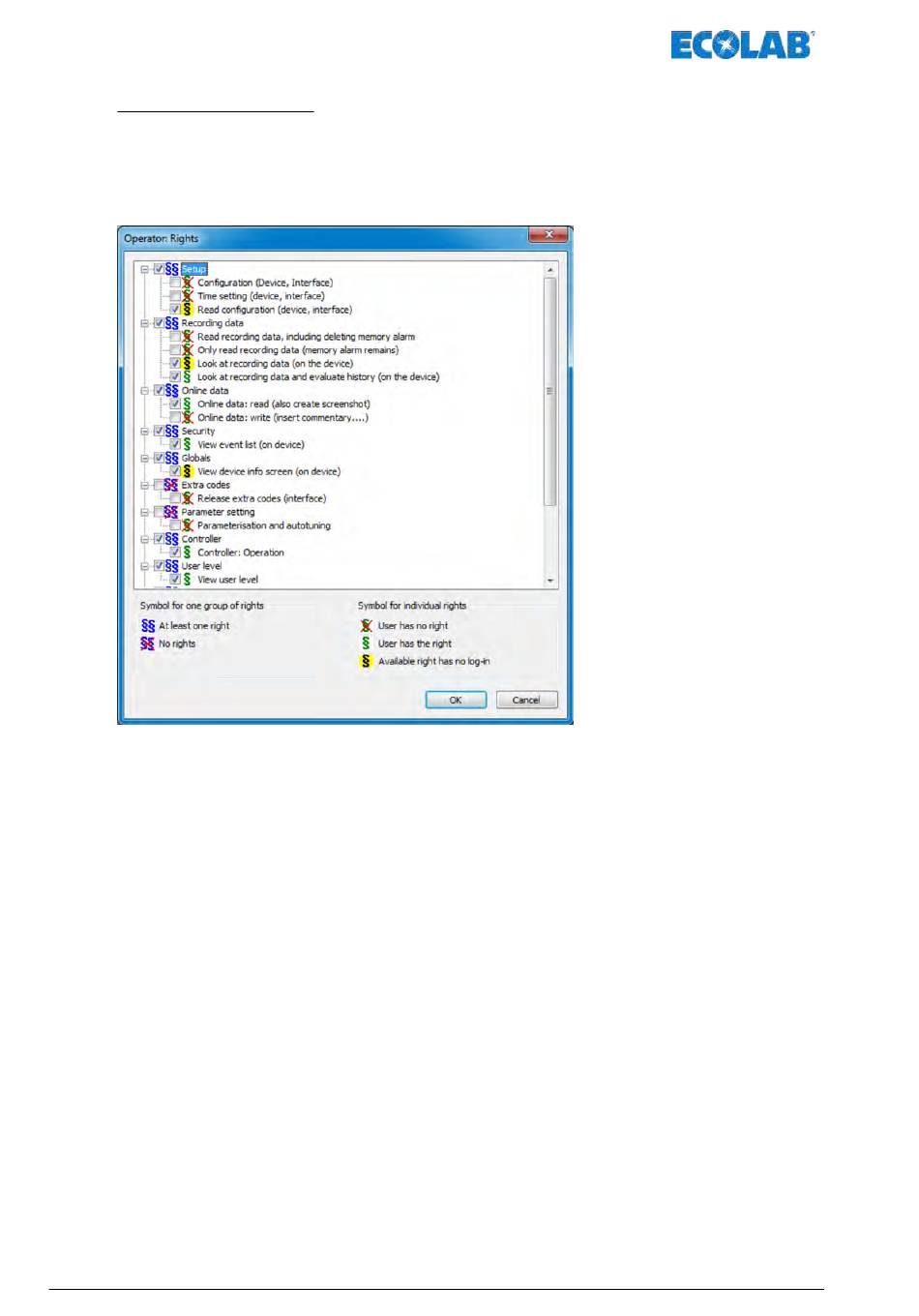Click the green icon beside View event list

click(x=188, y=445)
